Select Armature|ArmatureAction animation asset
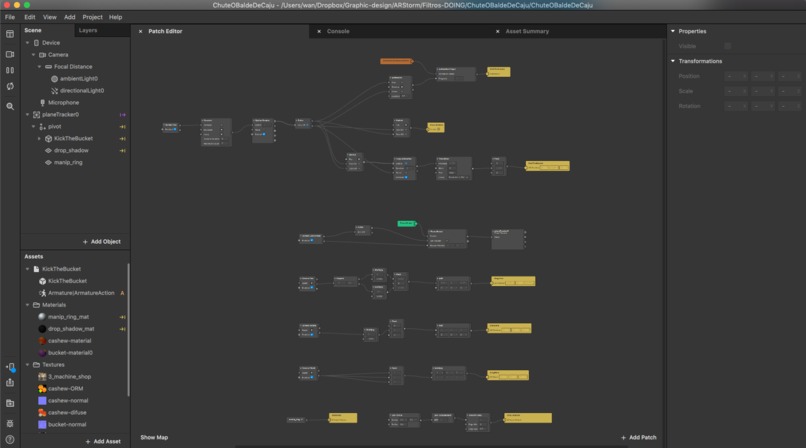This screenshot has width=806, height=448. tap(81, 293)
